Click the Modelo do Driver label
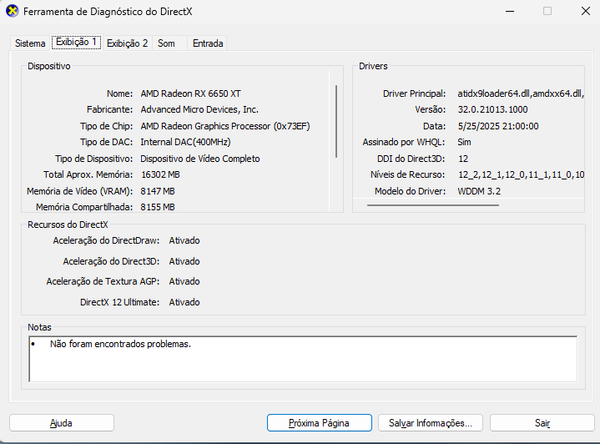The width and height of the screenshot is (600, 444). click(410, 191)
